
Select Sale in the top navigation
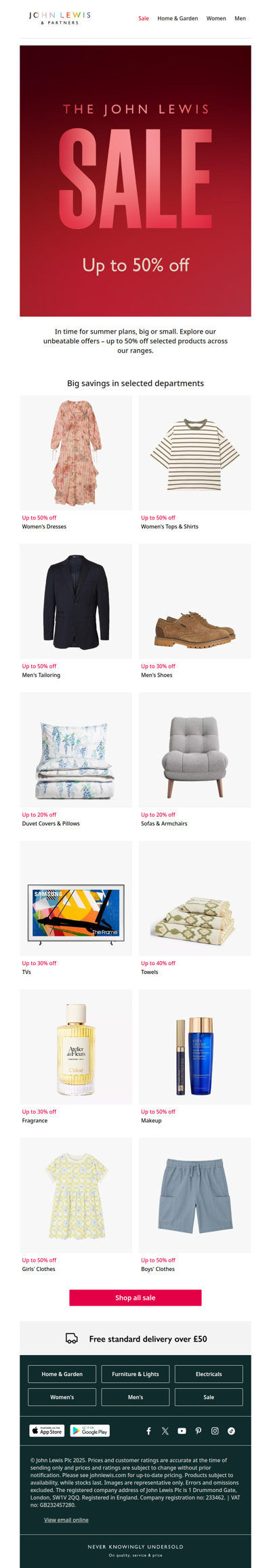point(144,18)
